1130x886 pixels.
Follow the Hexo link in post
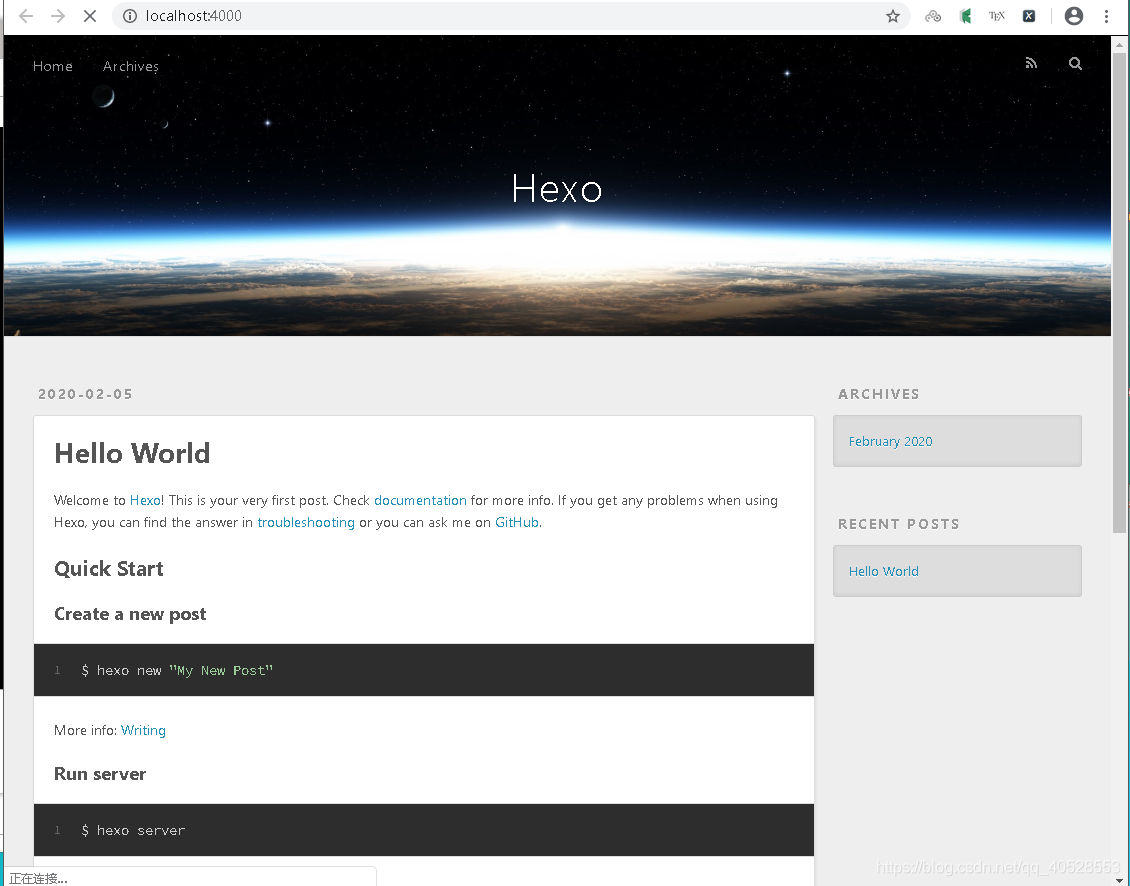click(145, 500)
